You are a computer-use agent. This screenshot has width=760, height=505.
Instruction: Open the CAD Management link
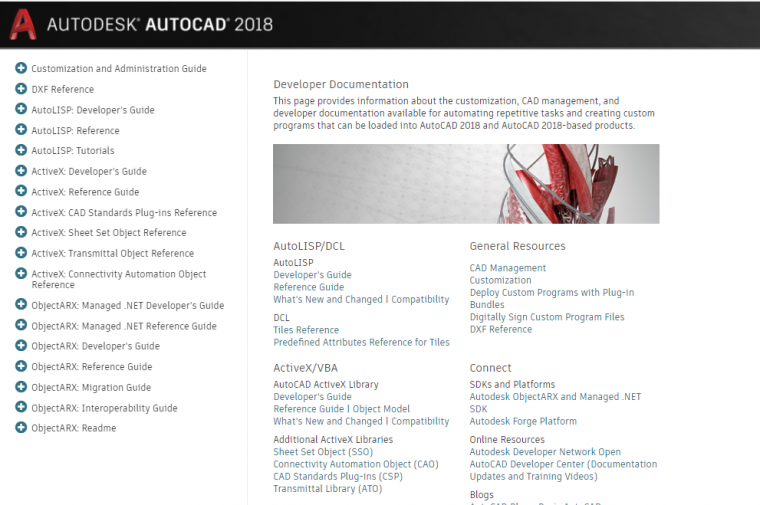pos(508,268)
